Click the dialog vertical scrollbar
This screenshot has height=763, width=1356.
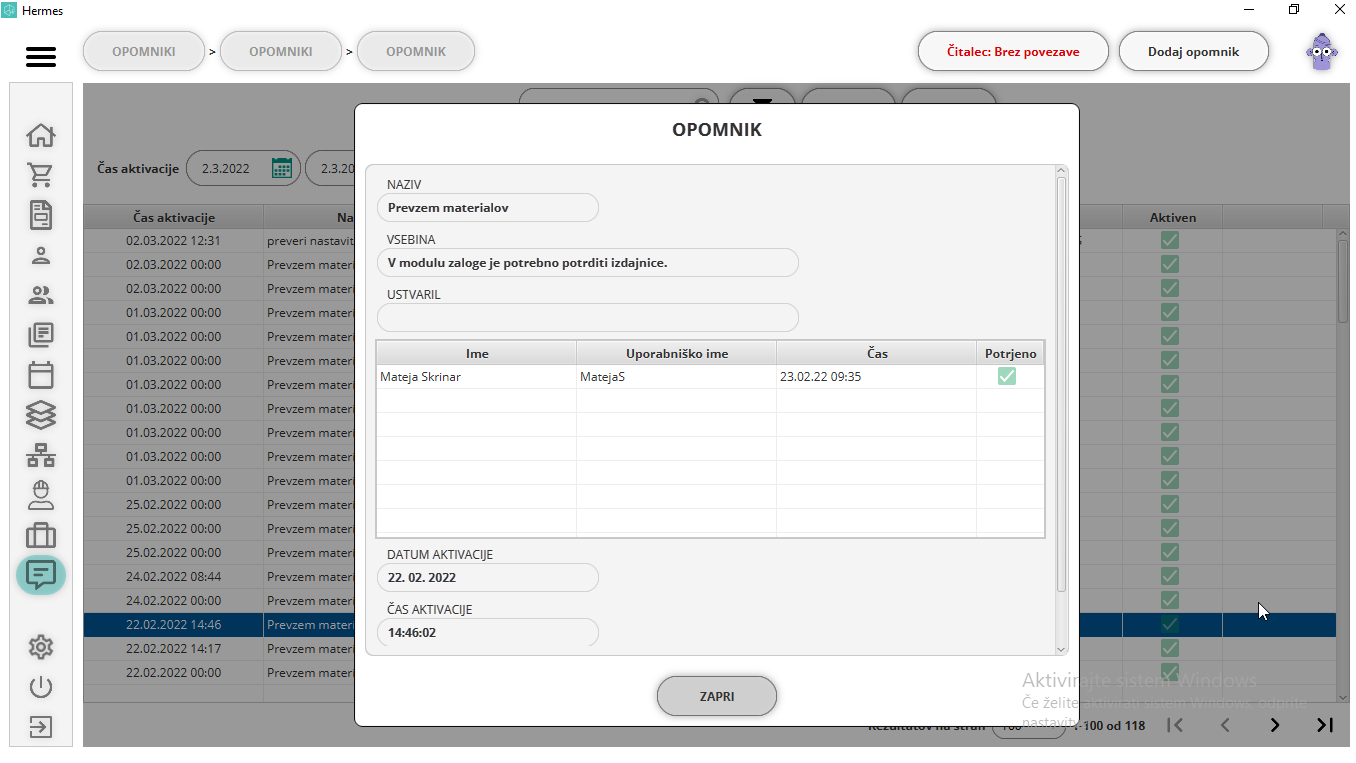[x=1062, y=384]
